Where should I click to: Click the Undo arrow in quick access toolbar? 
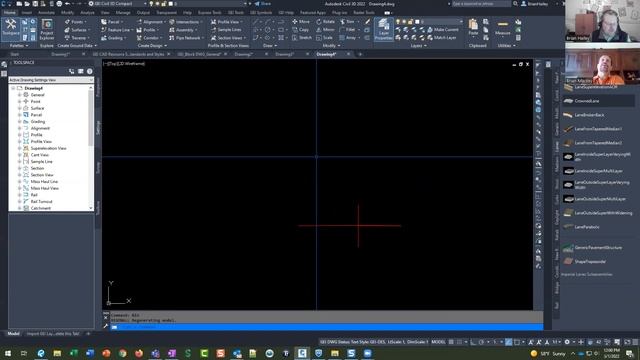coord(68,4)
